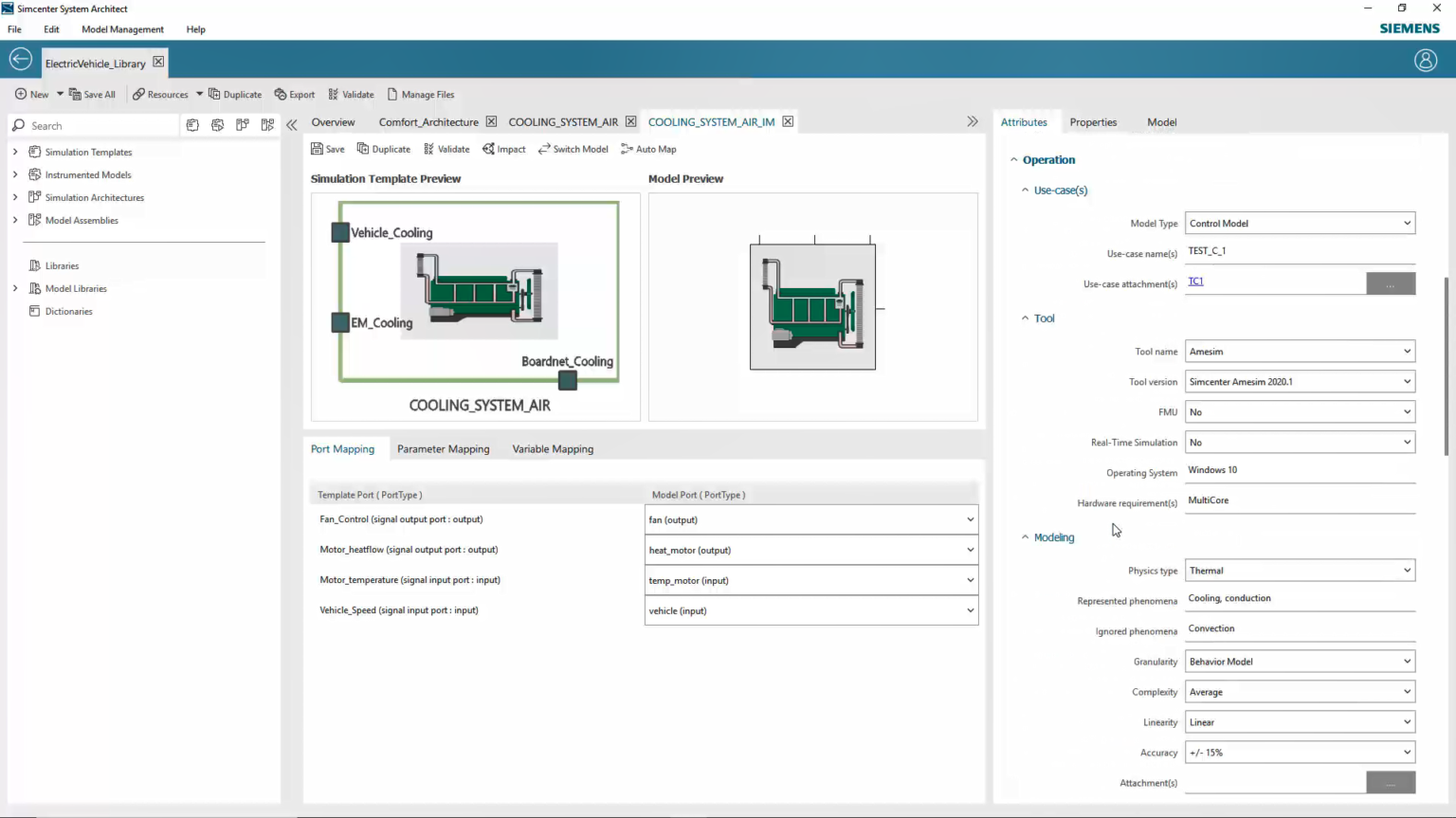
Task: Click the Validate icon for COOLING_SYSTEM_AIR_IM
Action: tap(446, 149)
